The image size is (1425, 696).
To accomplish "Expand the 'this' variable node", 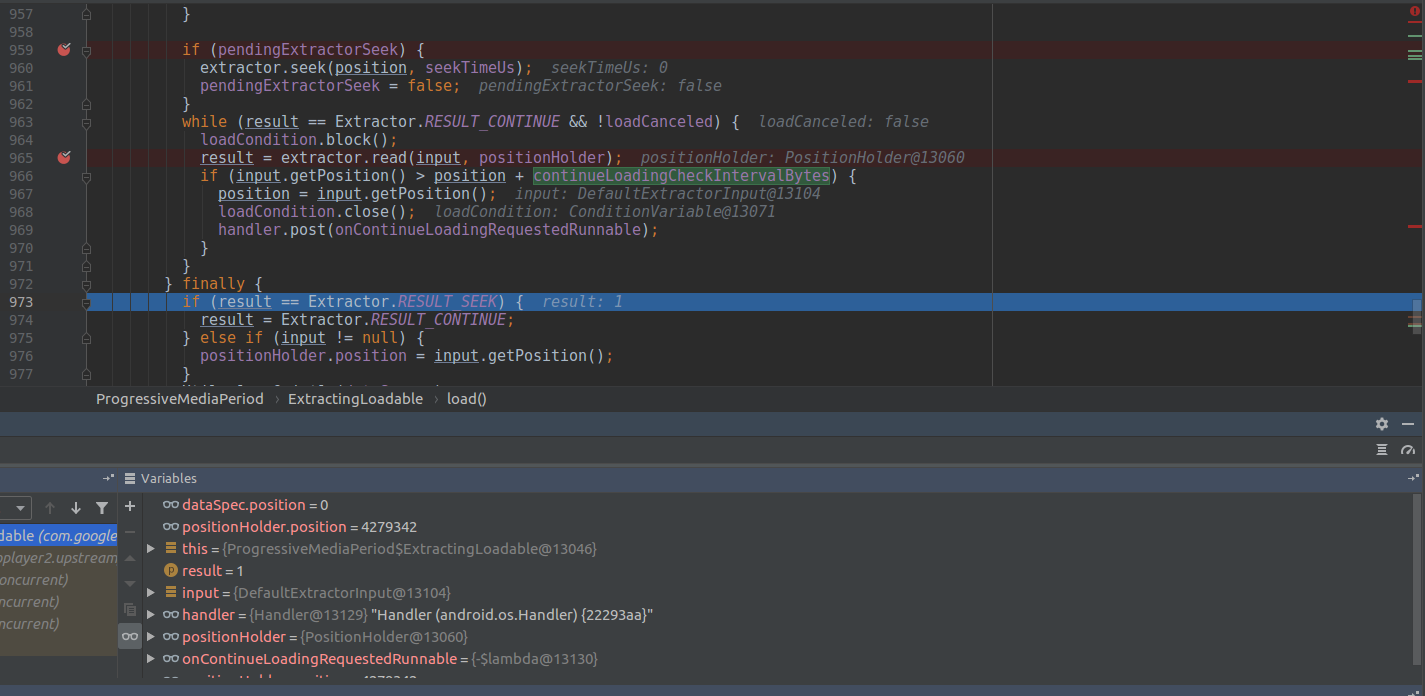I will 150,548.
